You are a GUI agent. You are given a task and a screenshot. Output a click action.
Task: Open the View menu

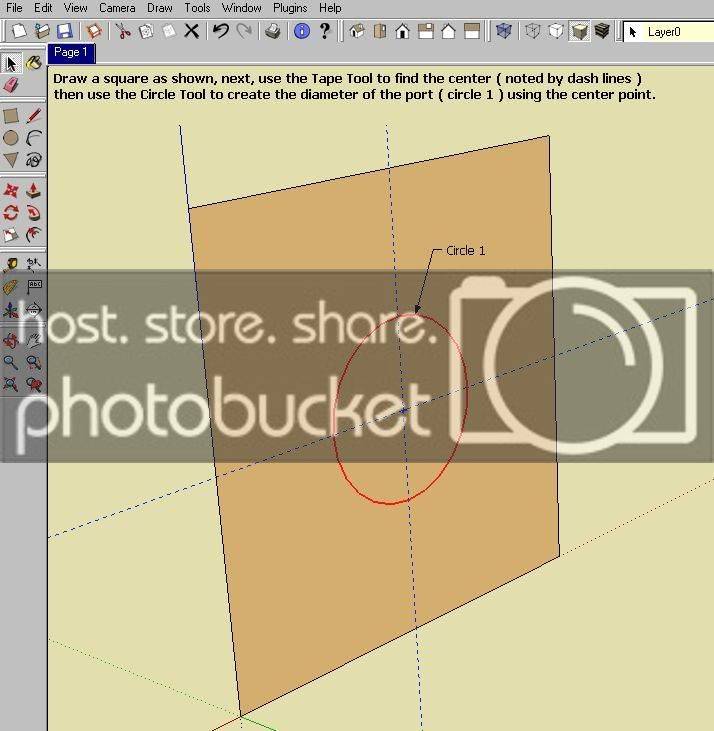tap(75, 8)
